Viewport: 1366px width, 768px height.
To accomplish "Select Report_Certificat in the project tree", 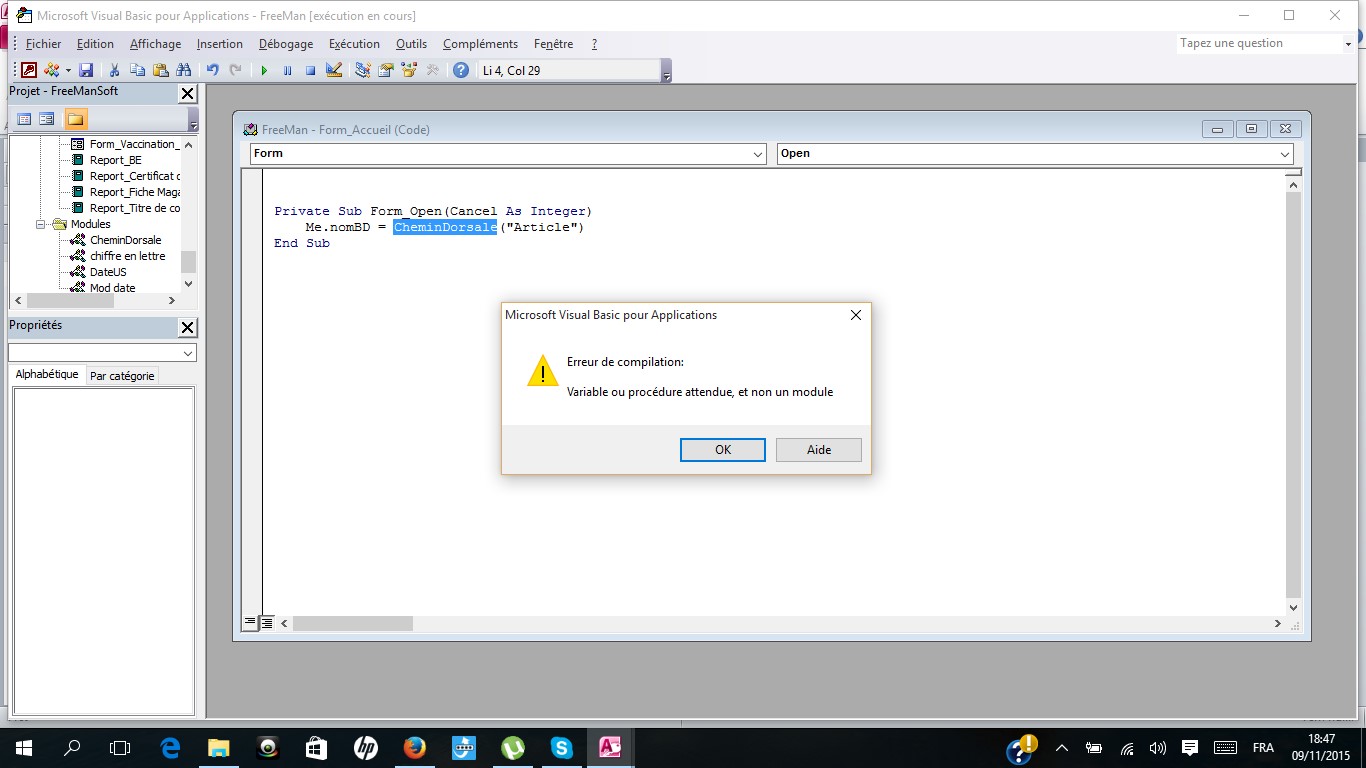I will point(134,176).
